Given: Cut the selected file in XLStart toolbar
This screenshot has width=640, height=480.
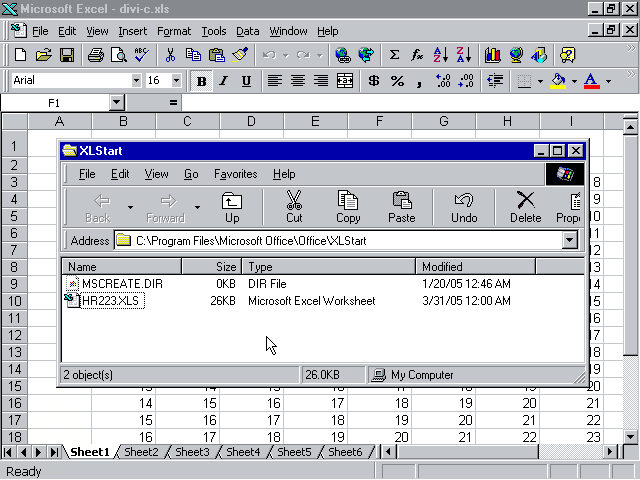Looking at the screenshot, I should click(294, 207).
